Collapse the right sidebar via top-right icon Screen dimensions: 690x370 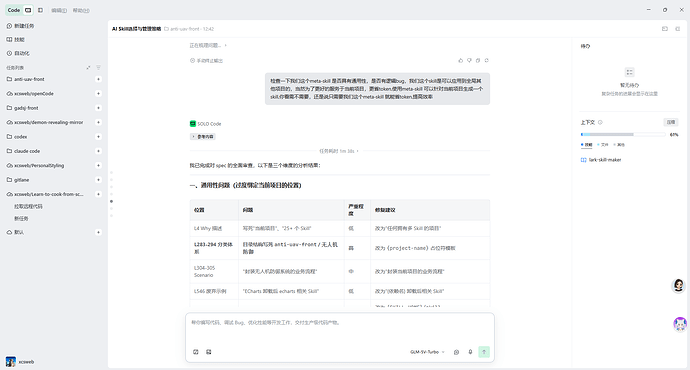point(677,29)
